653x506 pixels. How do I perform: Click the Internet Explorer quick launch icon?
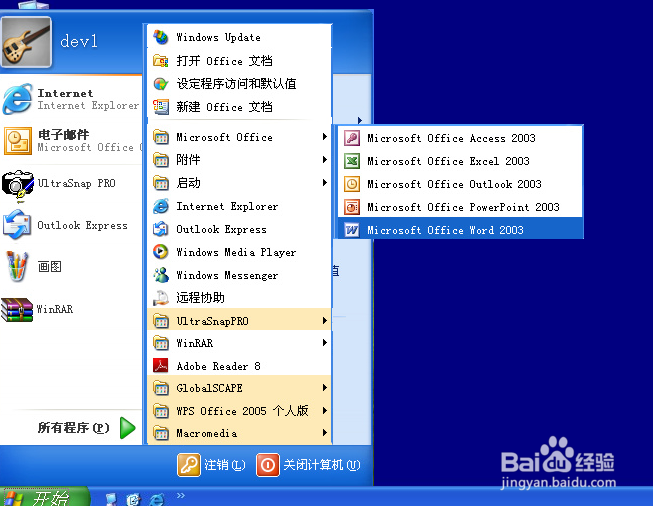[x=157, y=499]
